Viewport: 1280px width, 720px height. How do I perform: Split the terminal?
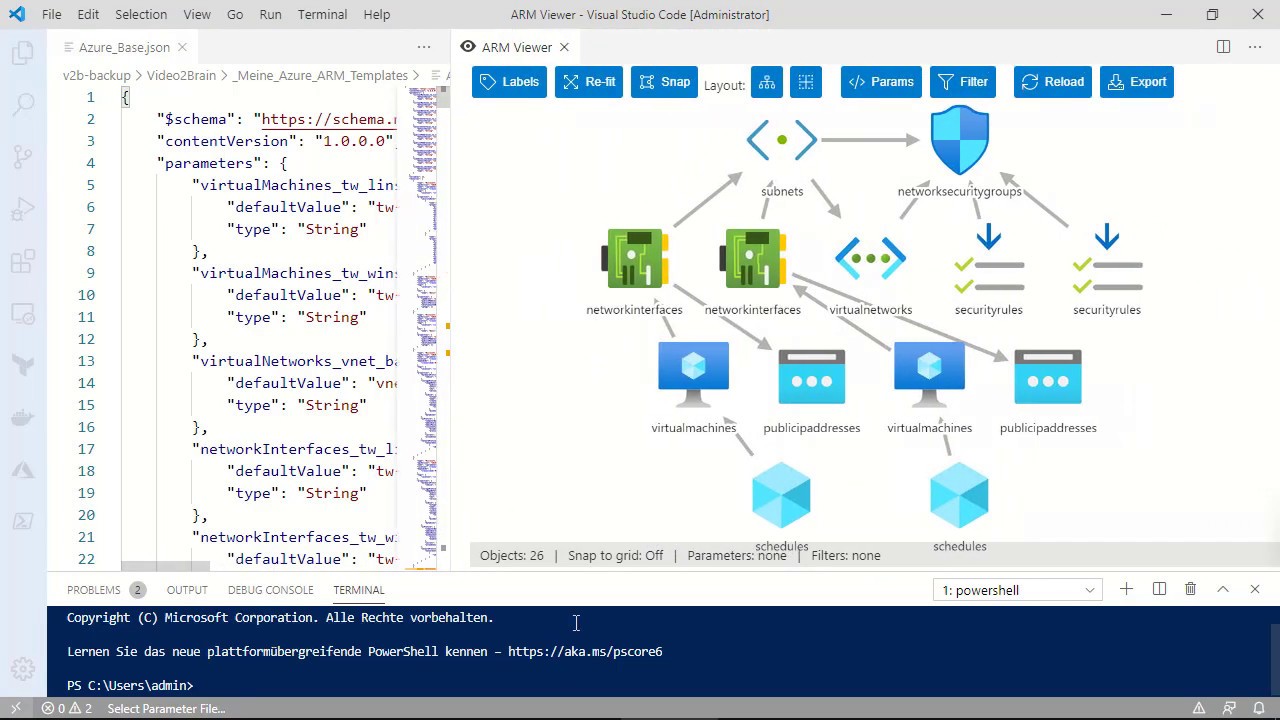pyautogui.click(x=1159, y=589)
